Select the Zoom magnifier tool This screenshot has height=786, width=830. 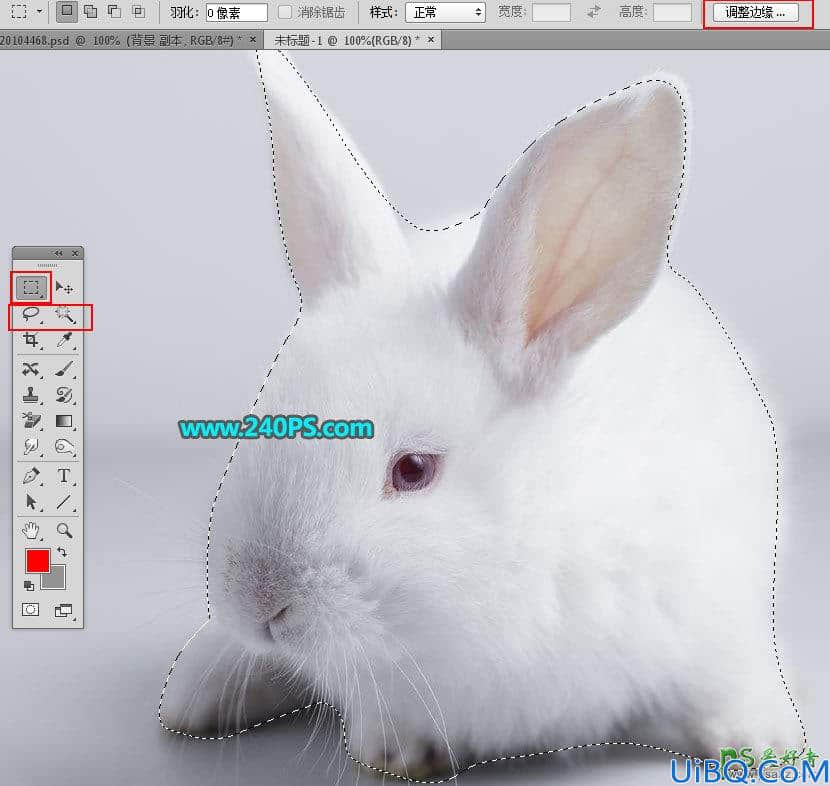pos(65,530)
